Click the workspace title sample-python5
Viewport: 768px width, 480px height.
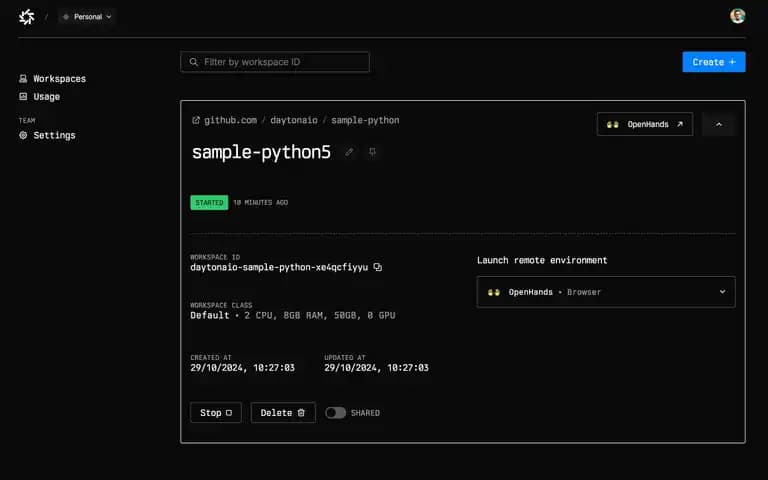pyautogui.click(x=262, y=152)
